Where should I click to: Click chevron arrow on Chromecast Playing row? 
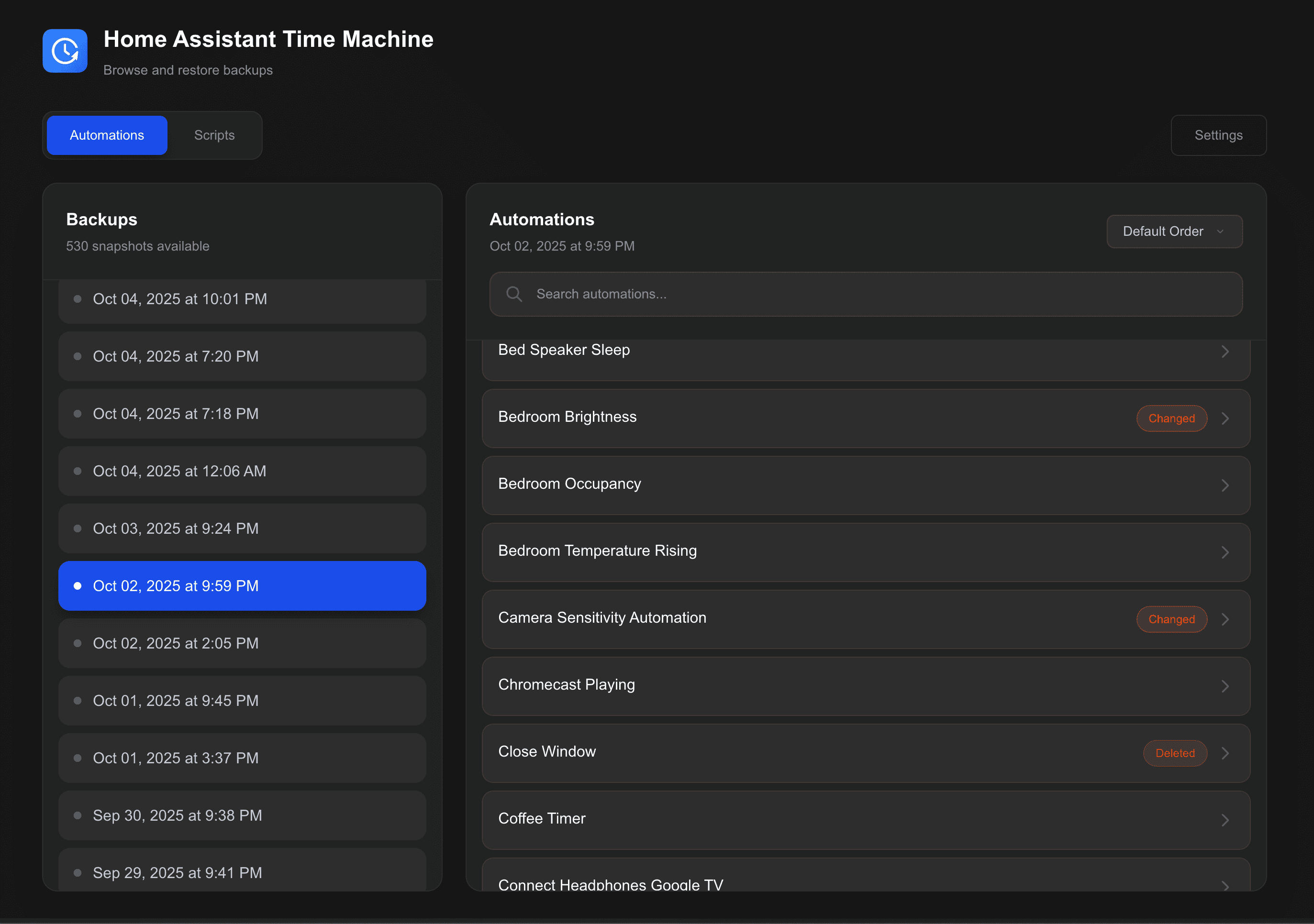pos(1225,686)
